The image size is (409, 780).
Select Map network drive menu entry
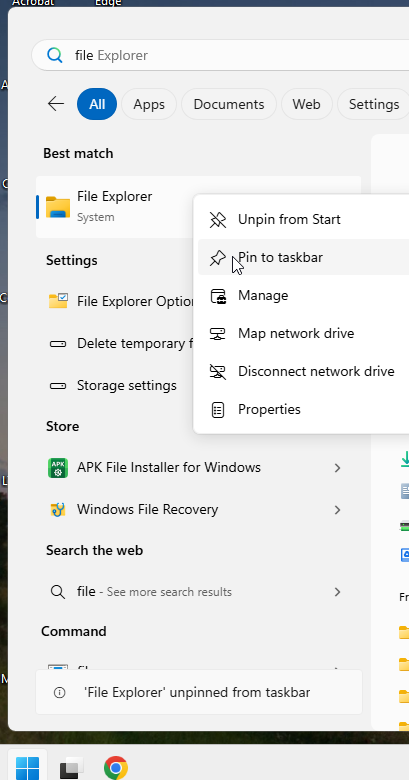304,333
